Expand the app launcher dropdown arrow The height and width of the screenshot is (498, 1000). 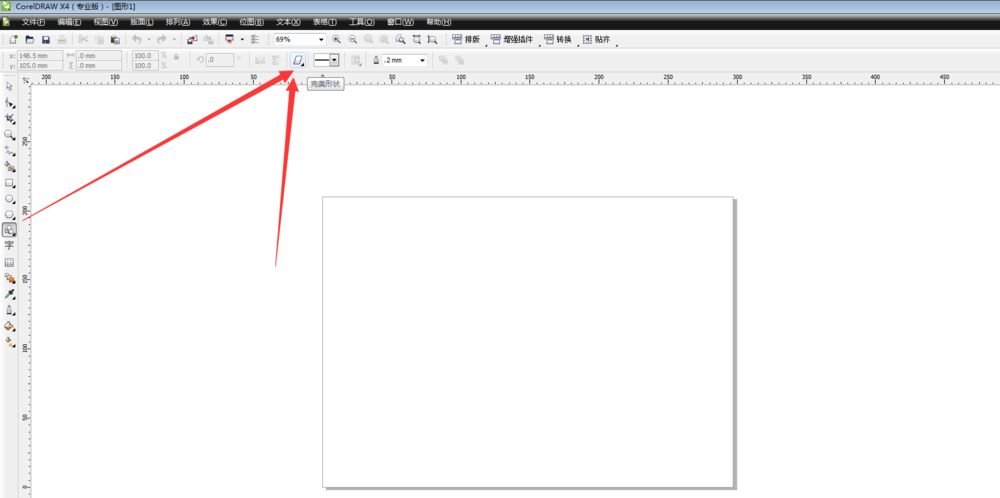coord(242,40)
